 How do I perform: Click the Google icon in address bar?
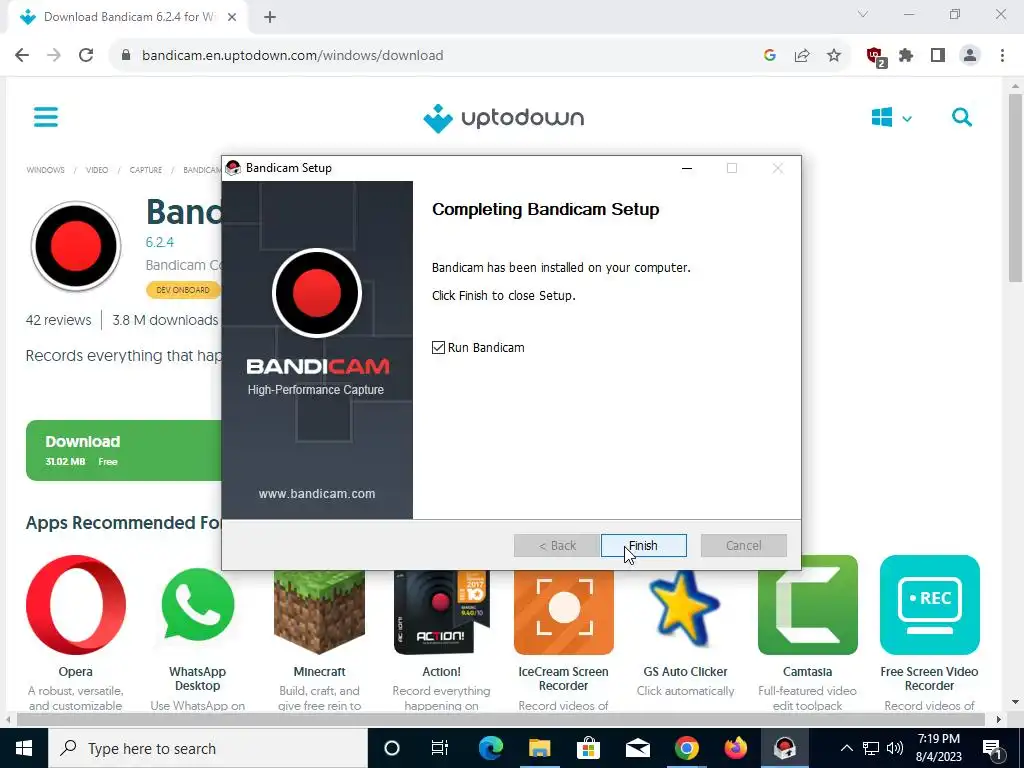pyautogui.click(x=770, y=56)
